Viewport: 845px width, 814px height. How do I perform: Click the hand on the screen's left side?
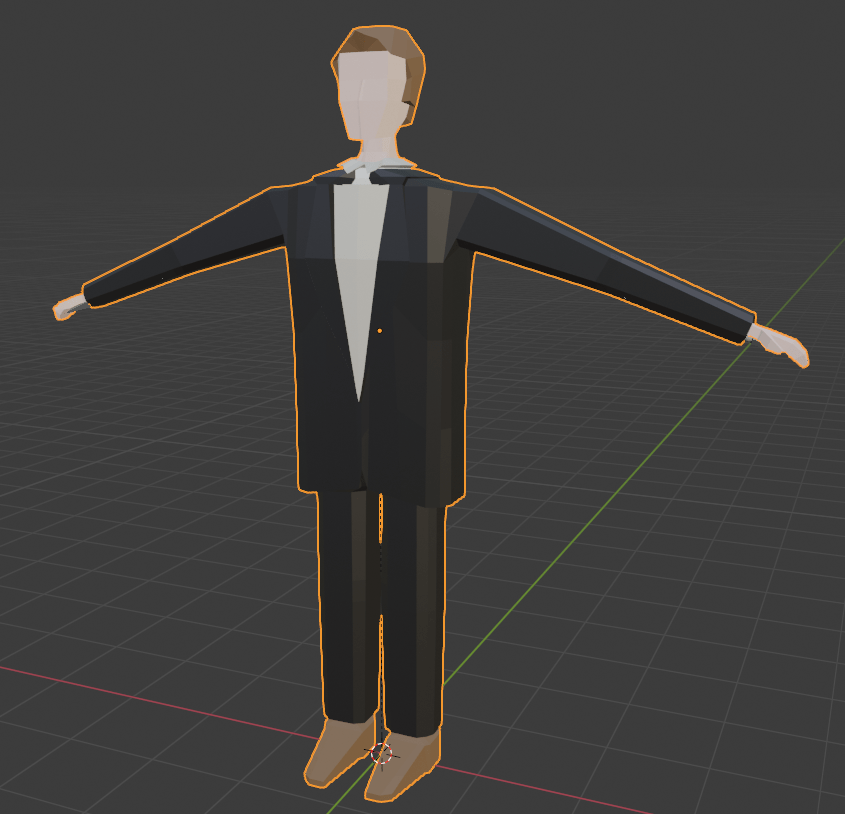click(x=67, y=308)
